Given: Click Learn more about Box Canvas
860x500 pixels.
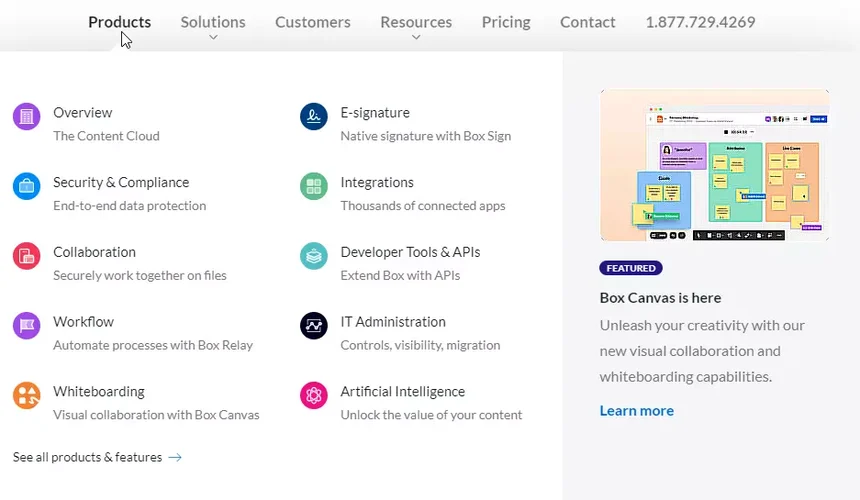Looking at the screenshot, I should tap(637, 411).
